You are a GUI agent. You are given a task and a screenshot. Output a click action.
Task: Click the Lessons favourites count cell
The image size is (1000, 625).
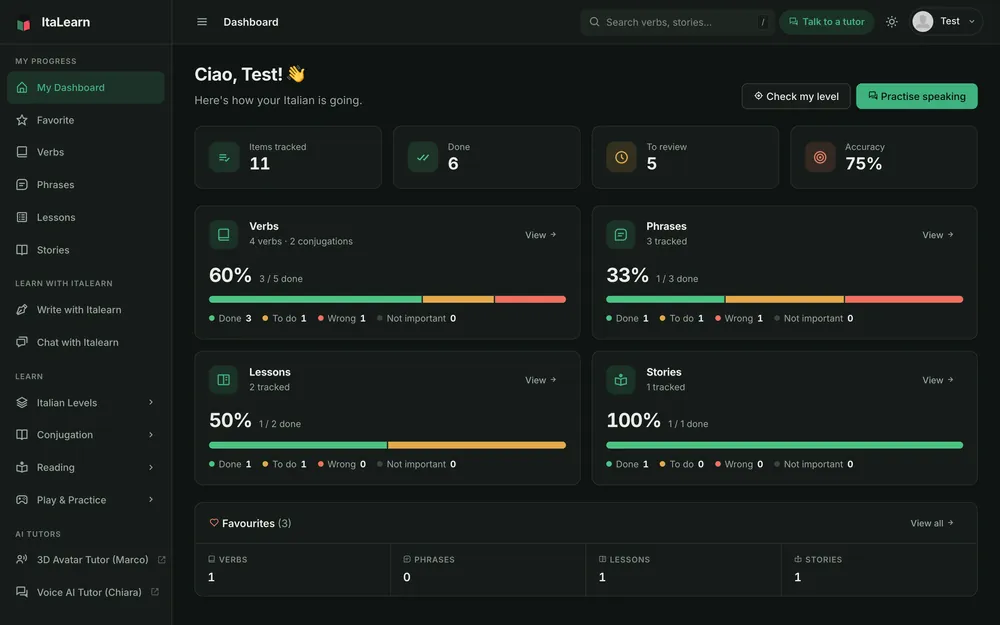click(x=683, y=569)
